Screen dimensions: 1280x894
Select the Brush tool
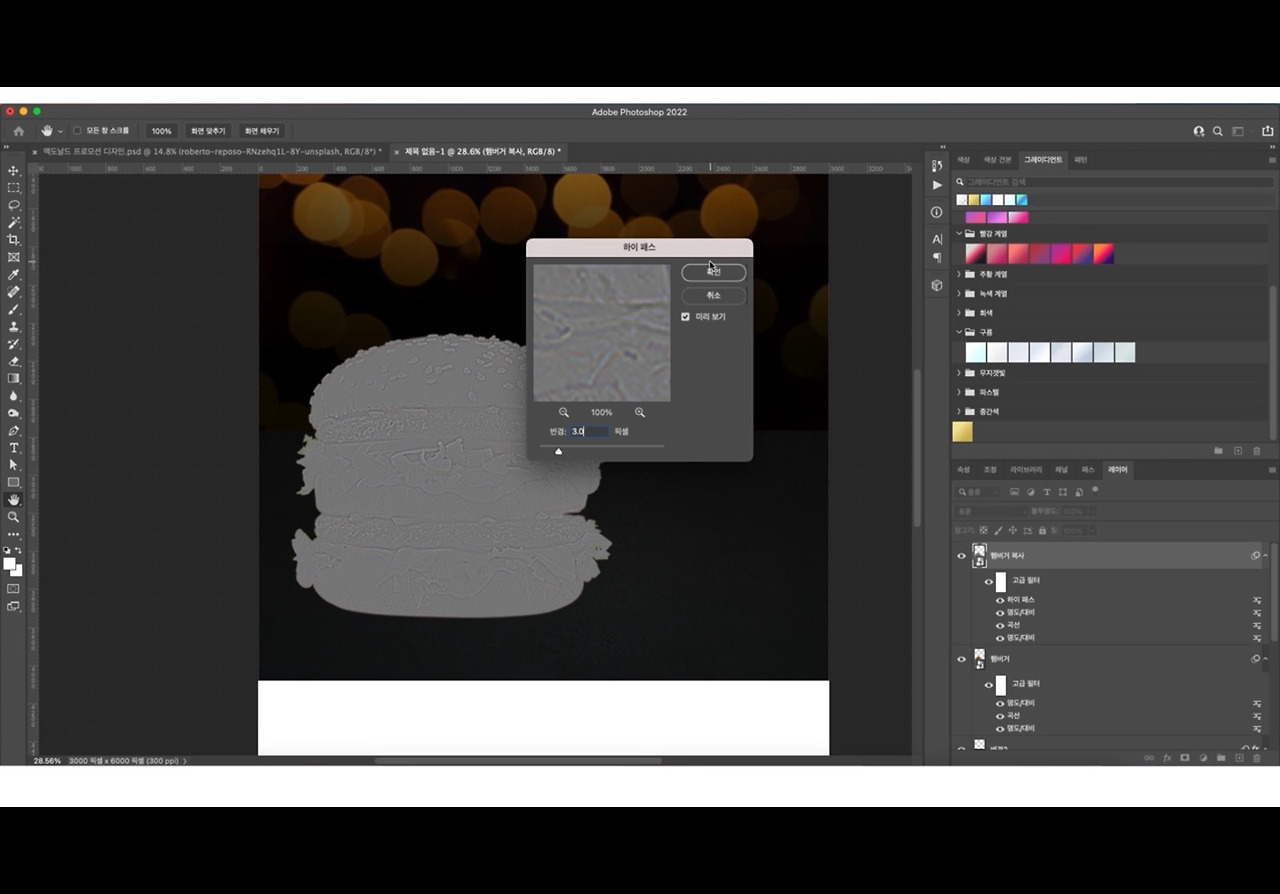click(14, 309)
